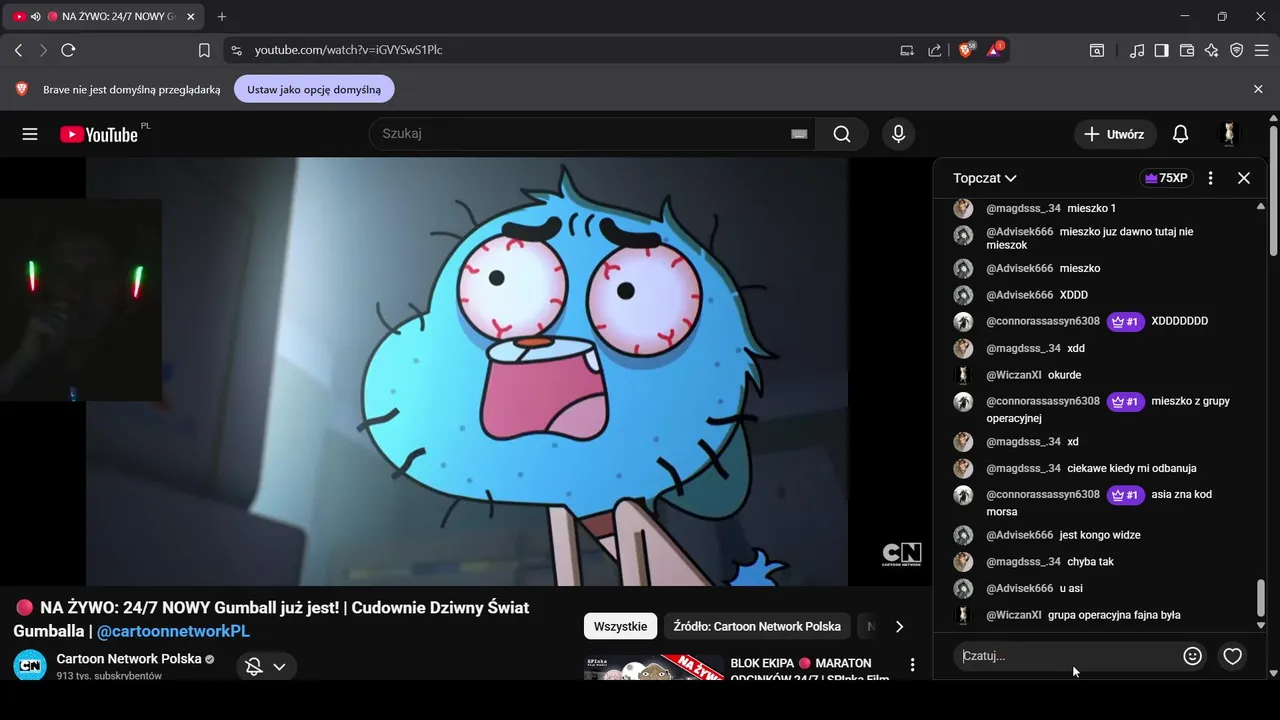Open chat options three-dot menu

pyautogui.click(x=1210, y=178)
